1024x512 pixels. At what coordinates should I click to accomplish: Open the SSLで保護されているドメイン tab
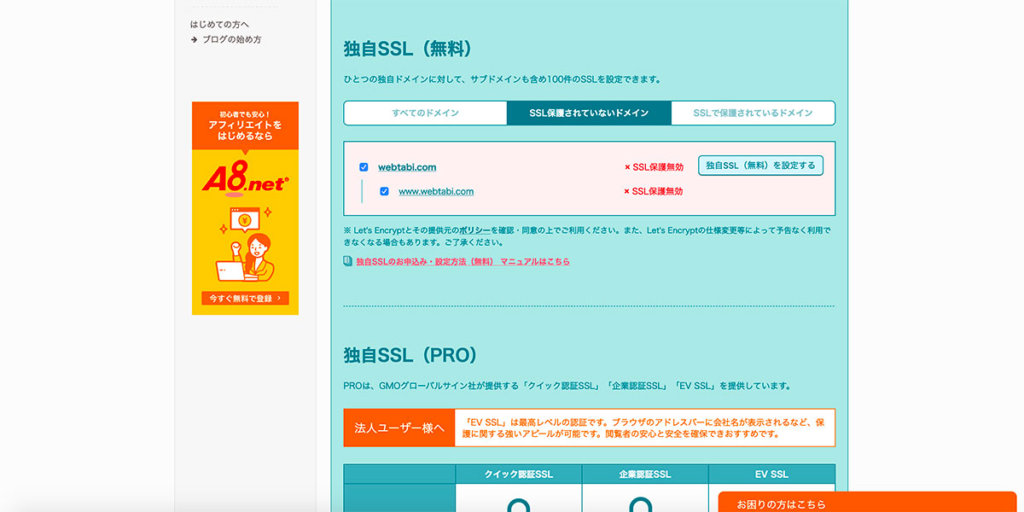pos(752,113)
